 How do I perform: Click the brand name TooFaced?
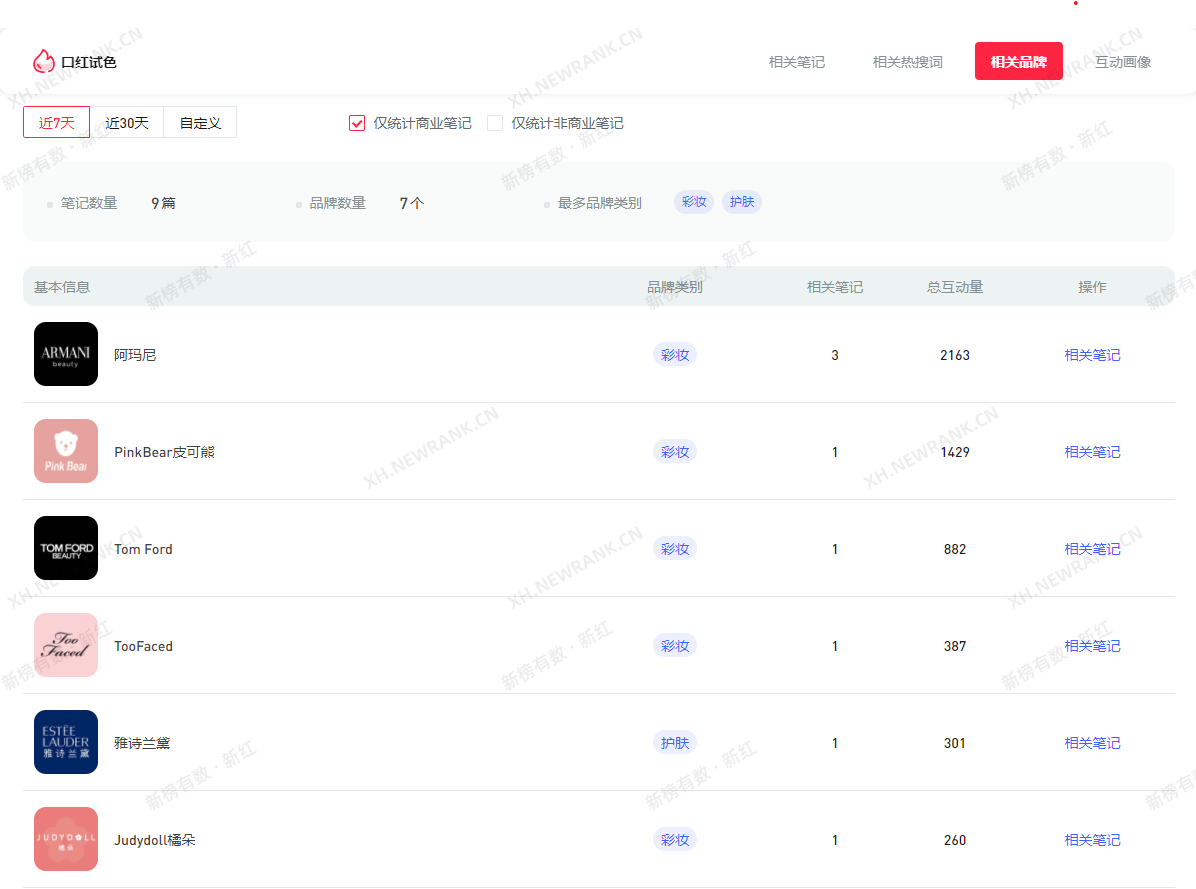[x=143, y=645]
